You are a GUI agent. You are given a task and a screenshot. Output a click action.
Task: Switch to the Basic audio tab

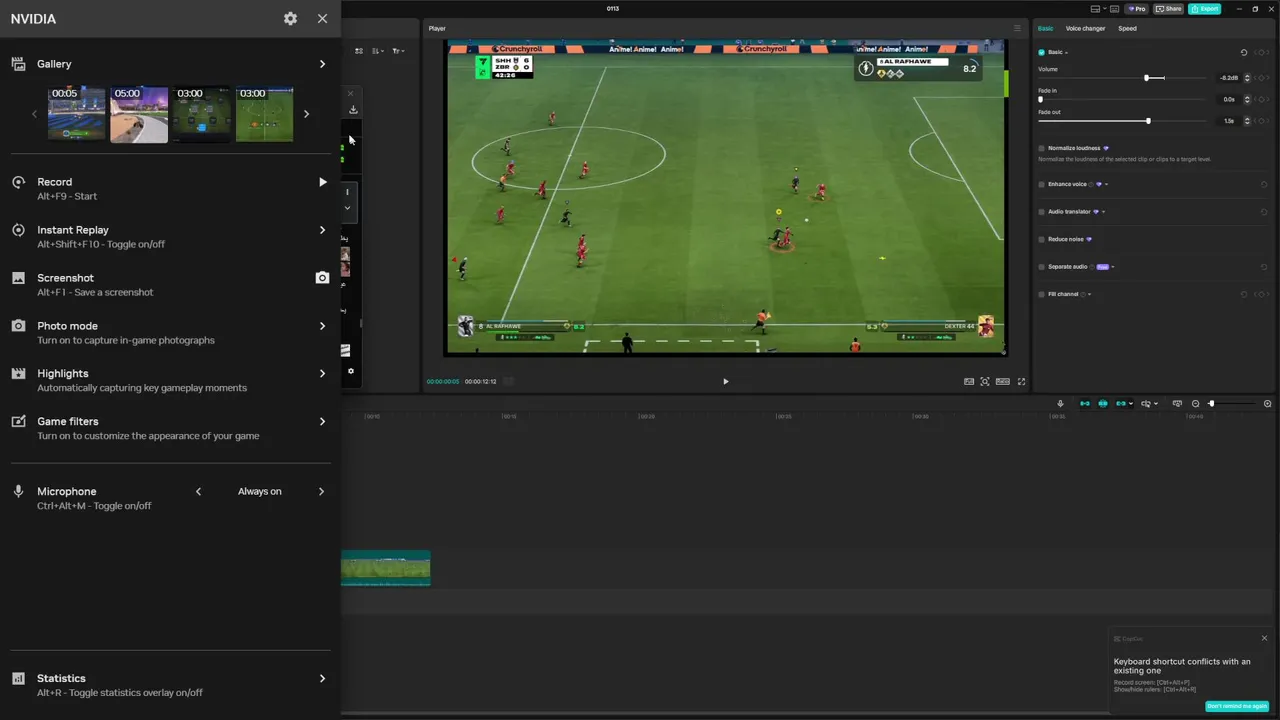[1045, 28]
